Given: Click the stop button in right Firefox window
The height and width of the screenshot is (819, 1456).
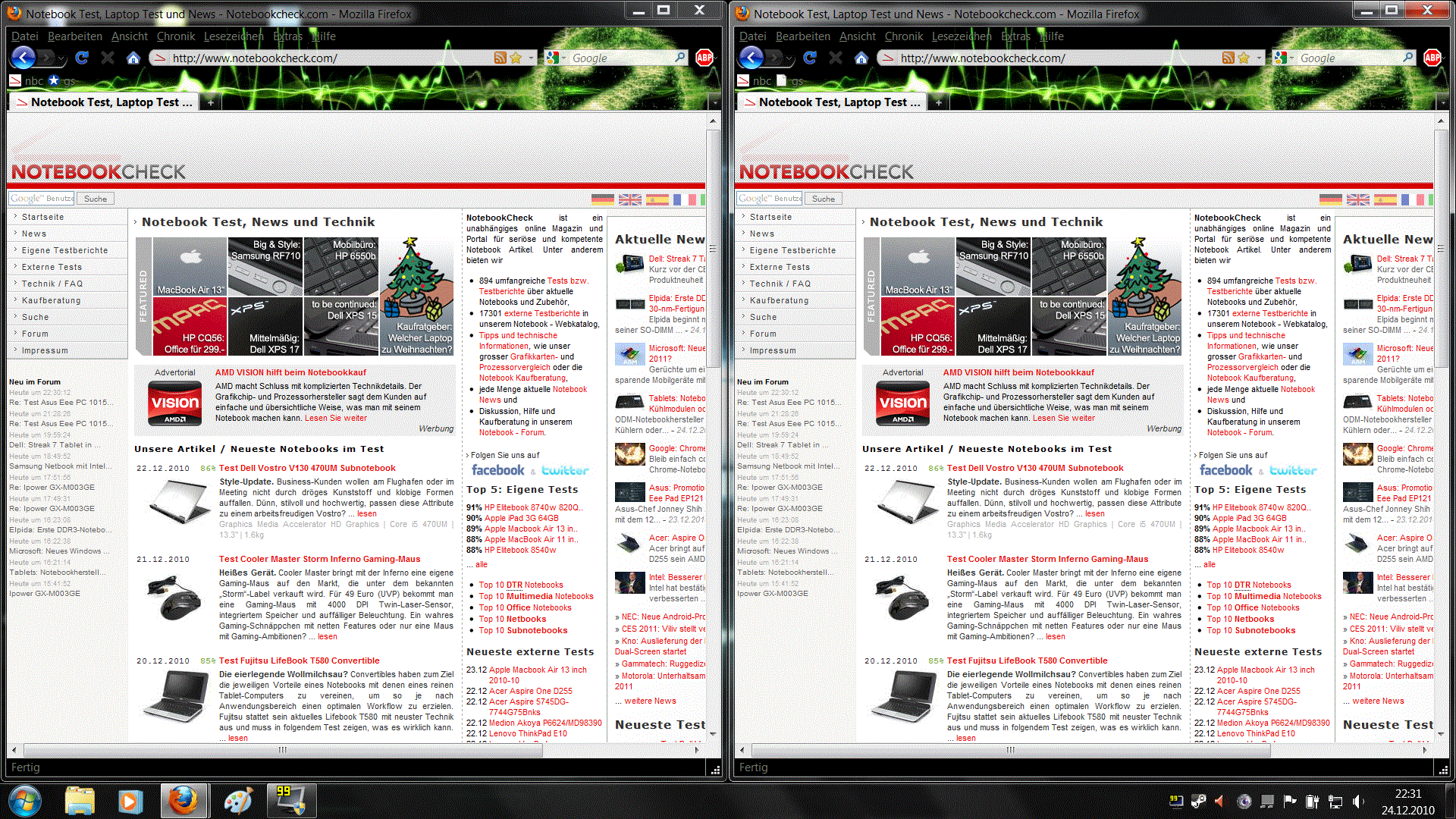Looking at the screenshot, I should [x=836, y=58].
